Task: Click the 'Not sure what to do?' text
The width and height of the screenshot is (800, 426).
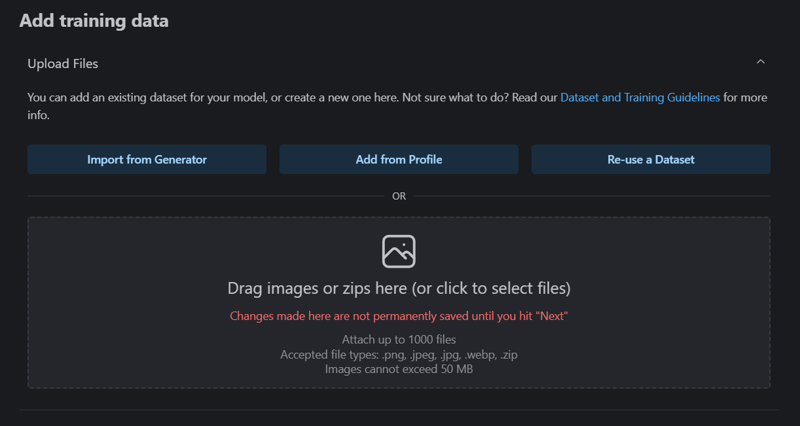Action: pyautogui.click(x=456, y=97)
